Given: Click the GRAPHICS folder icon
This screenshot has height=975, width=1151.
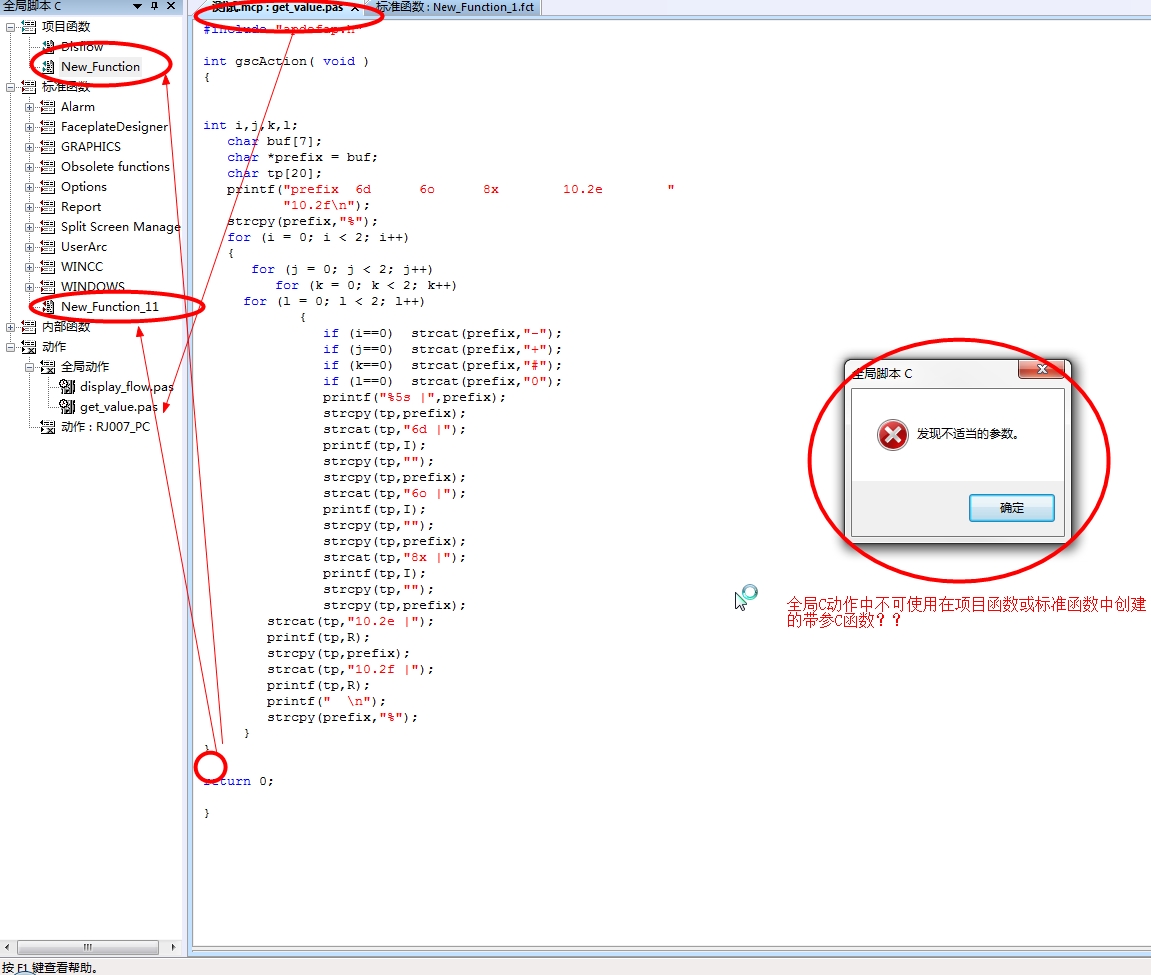Looking at the screenshot, I should click(48, 147).
